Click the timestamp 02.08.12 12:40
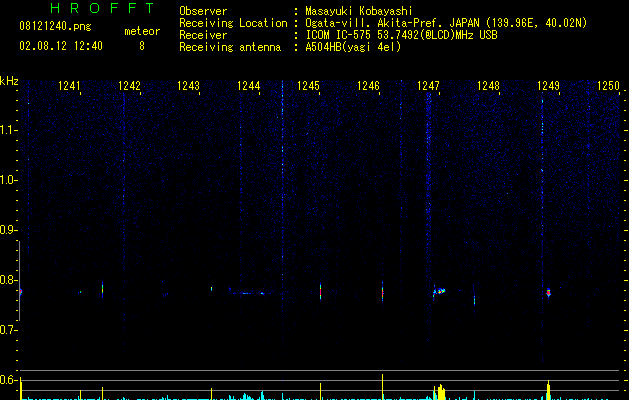The height and width of the screenshot is (400, 629). pos(61,46)
